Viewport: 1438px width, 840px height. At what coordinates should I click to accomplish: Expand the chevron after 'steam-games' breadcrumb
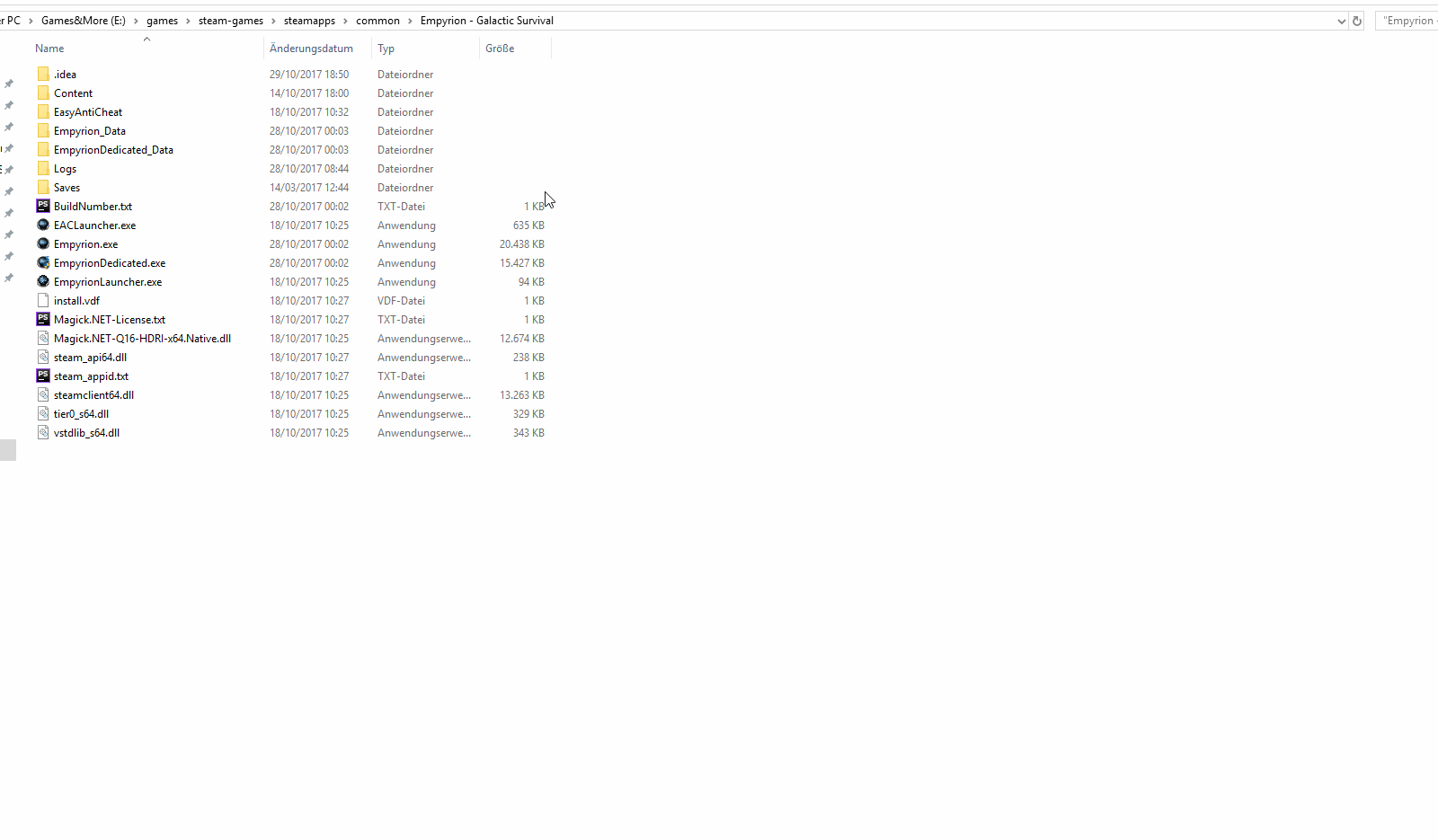click(273, 21)
